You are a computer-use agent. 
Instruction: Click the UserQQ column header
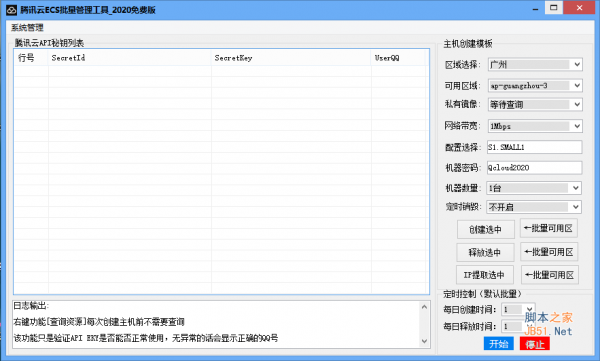[x=398, y=58]
